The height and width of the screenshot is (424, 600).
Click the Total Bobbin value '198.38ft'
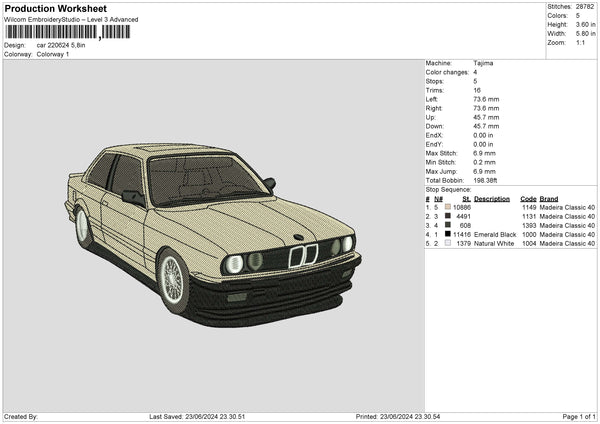click(x=485, y=180)
